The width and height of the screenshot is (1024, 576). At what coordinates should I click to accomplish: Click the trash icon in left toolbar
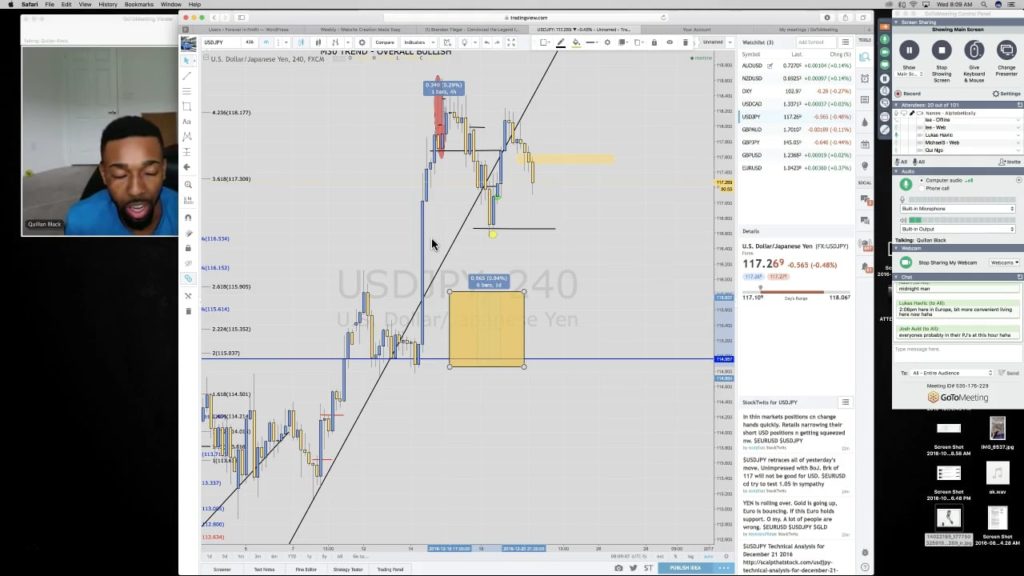pyautogui.click(x=188, y=312)
